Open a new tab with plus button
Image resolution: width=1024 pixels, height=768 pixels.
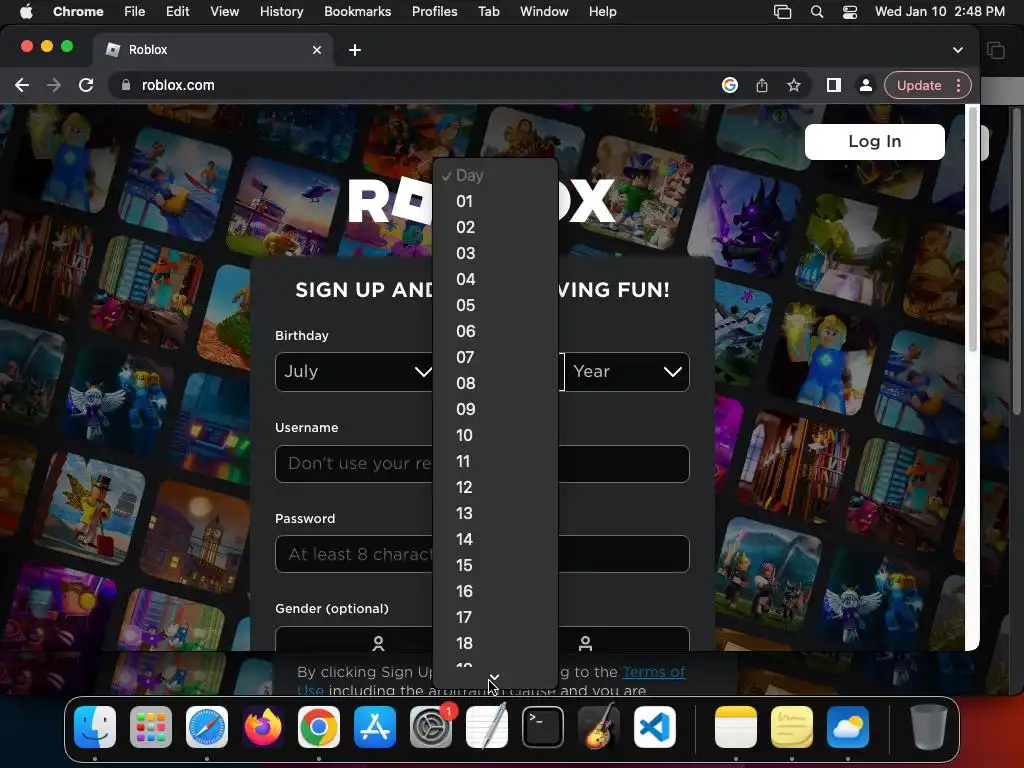click(x=355, y=50)
